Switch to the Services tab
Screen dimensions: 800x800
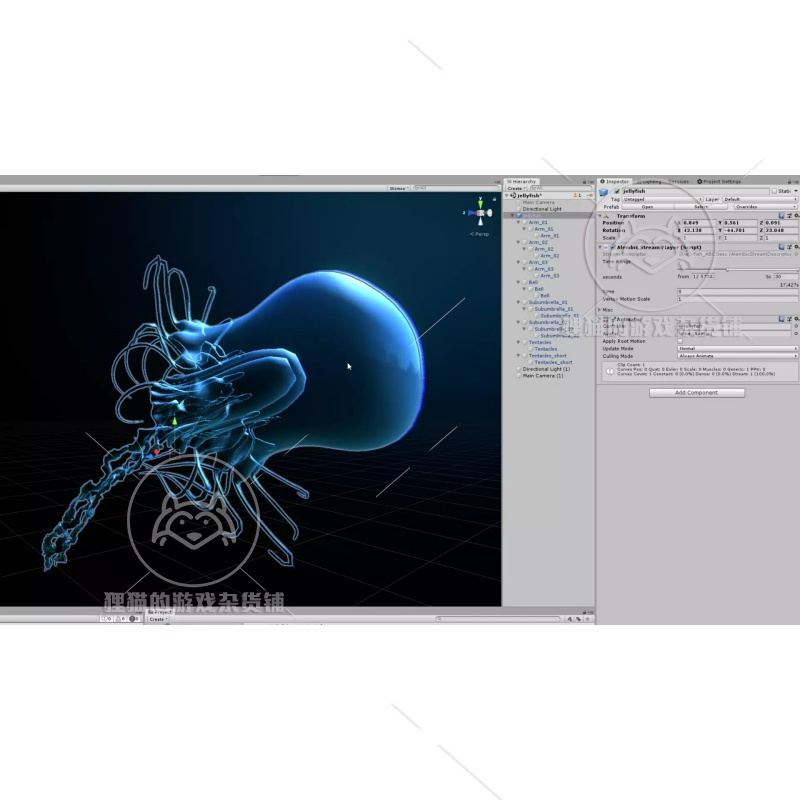[x=679, y=182]
